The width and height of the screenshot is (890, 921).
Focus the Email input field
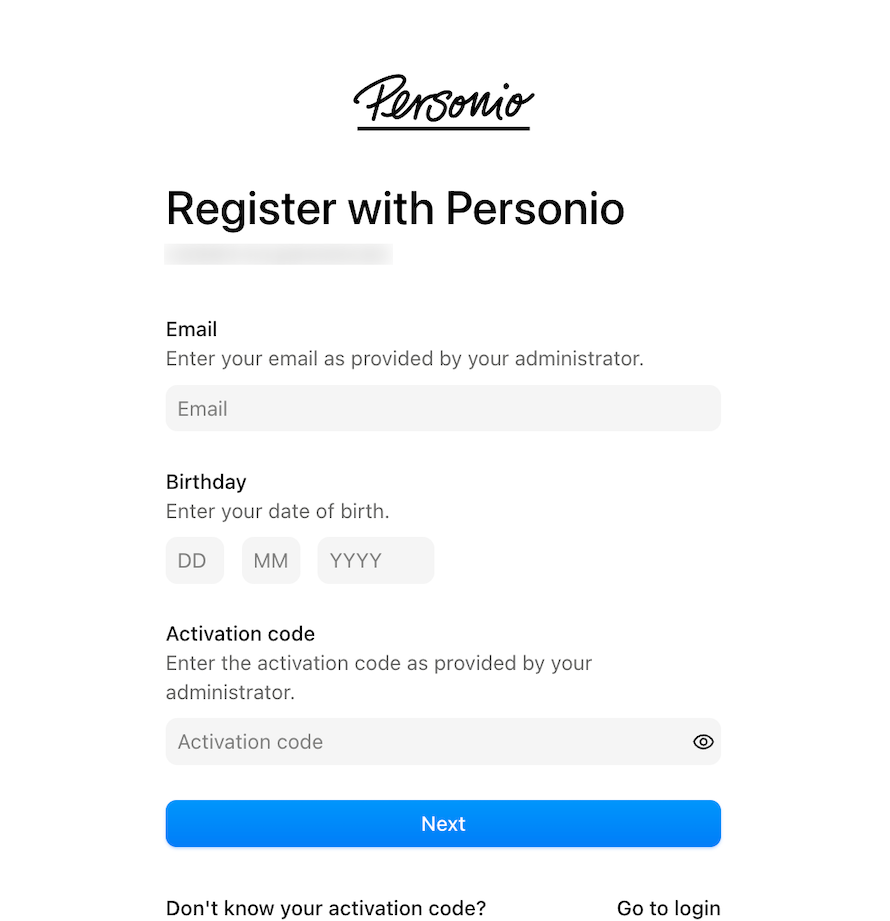coord(443,408)
